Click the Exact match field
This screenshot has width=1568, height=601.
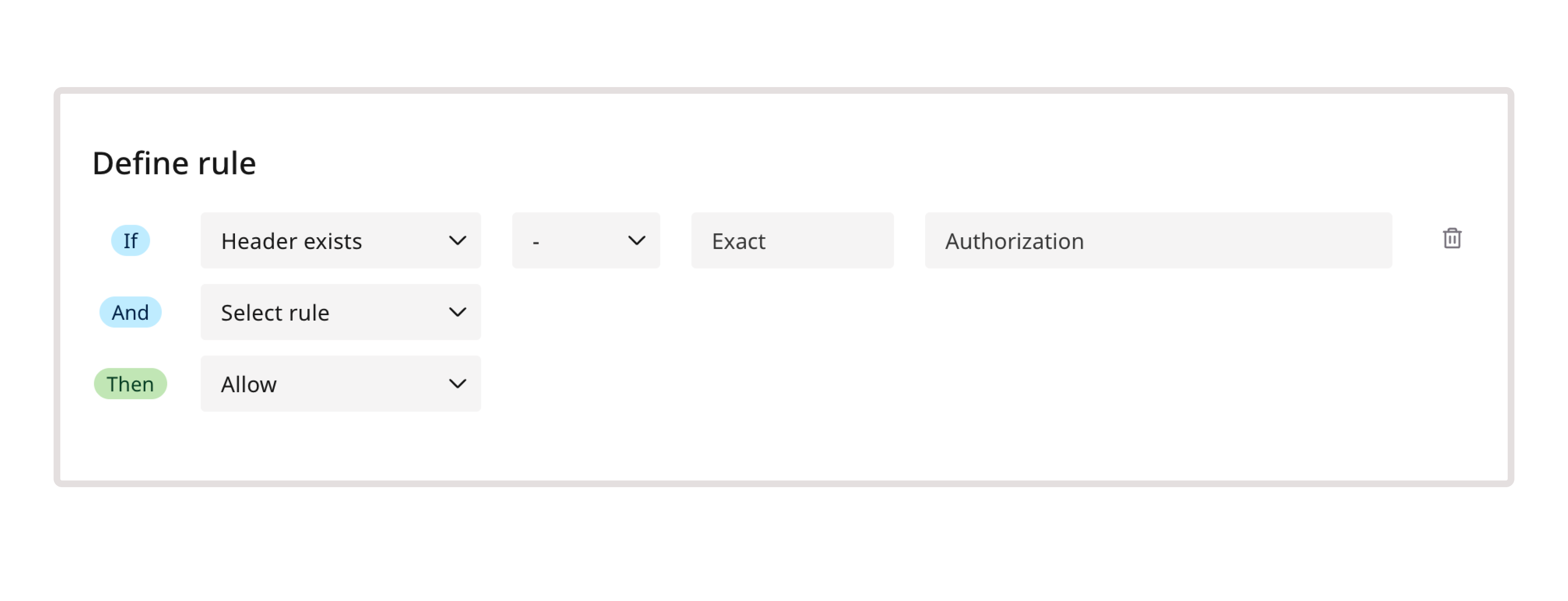(x=792, y=240)
